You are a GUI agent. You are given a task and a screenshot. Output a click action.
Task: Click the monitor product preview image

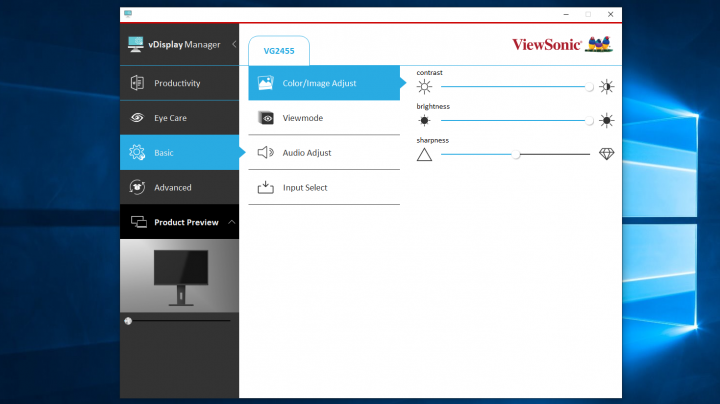coord(181,277)
